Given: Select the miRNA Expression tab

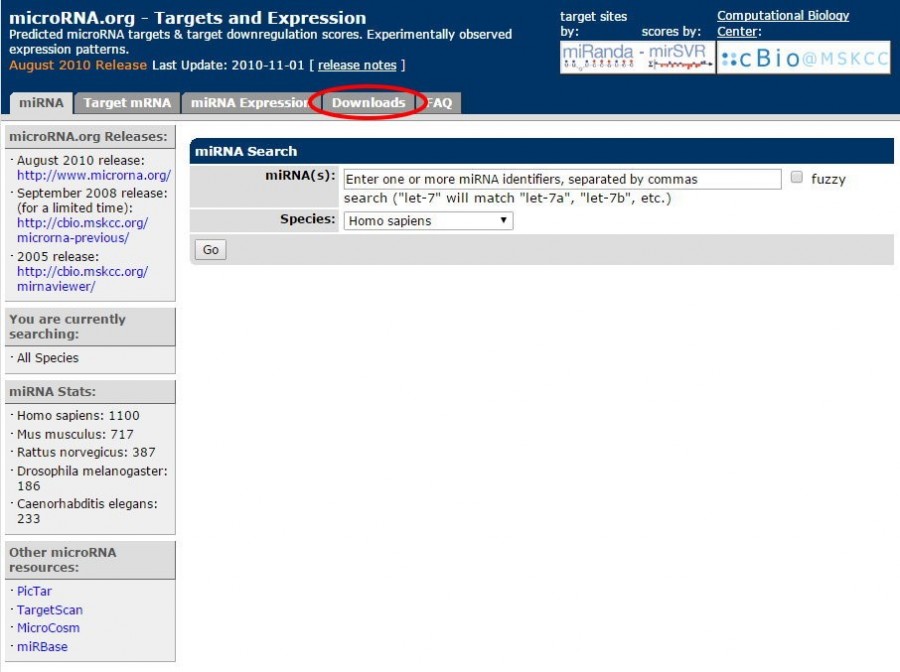Looking at the screenshot, I should (249, 103).
